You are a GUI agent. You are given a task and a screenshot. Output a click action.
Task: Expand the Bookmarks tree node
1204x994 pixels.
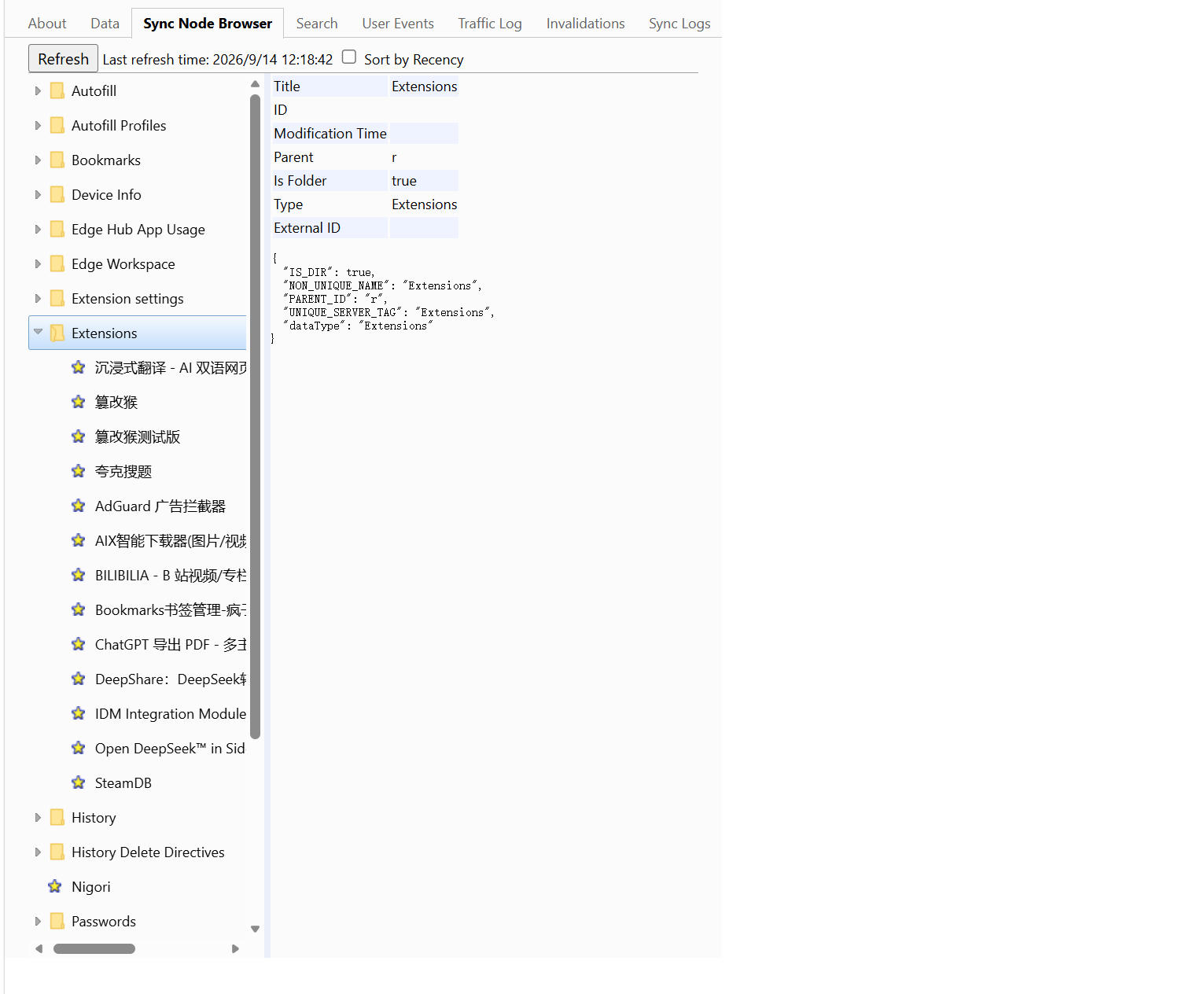pyautogui.click(x=38, y=160)
